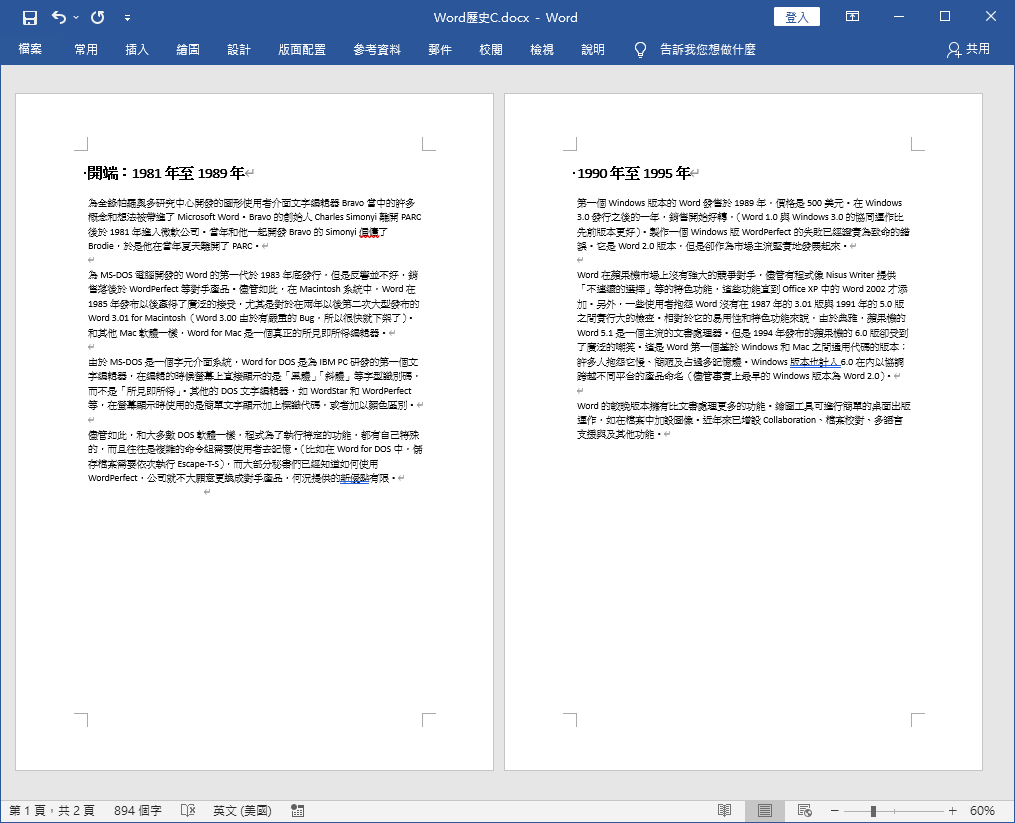Select the 版面配置 ribbon tab
This screenshot has width=1015, height=823.
point(302,49)
